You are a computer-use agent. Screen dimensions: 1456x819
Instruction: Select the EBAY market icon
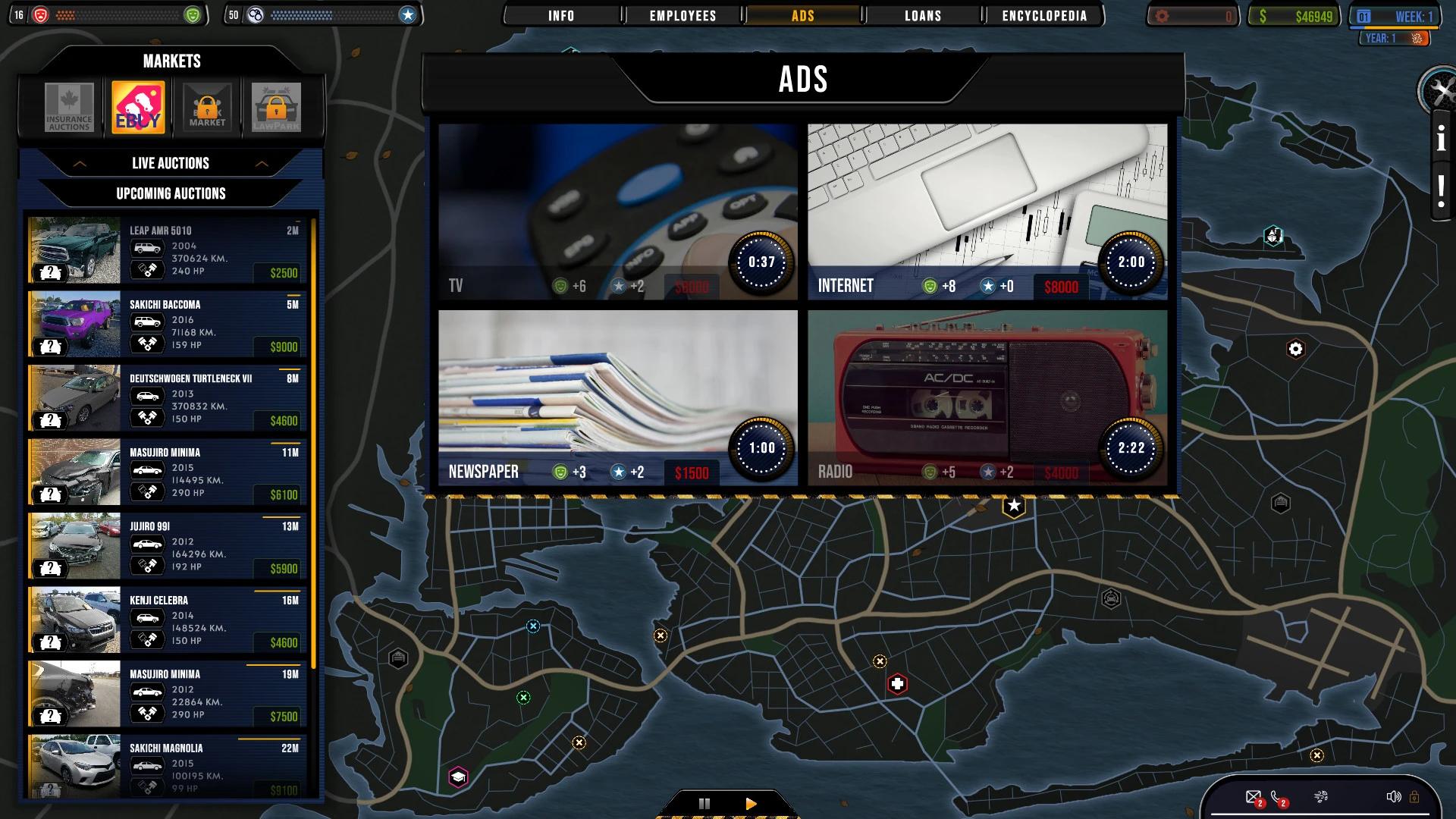tap(137, 107)
